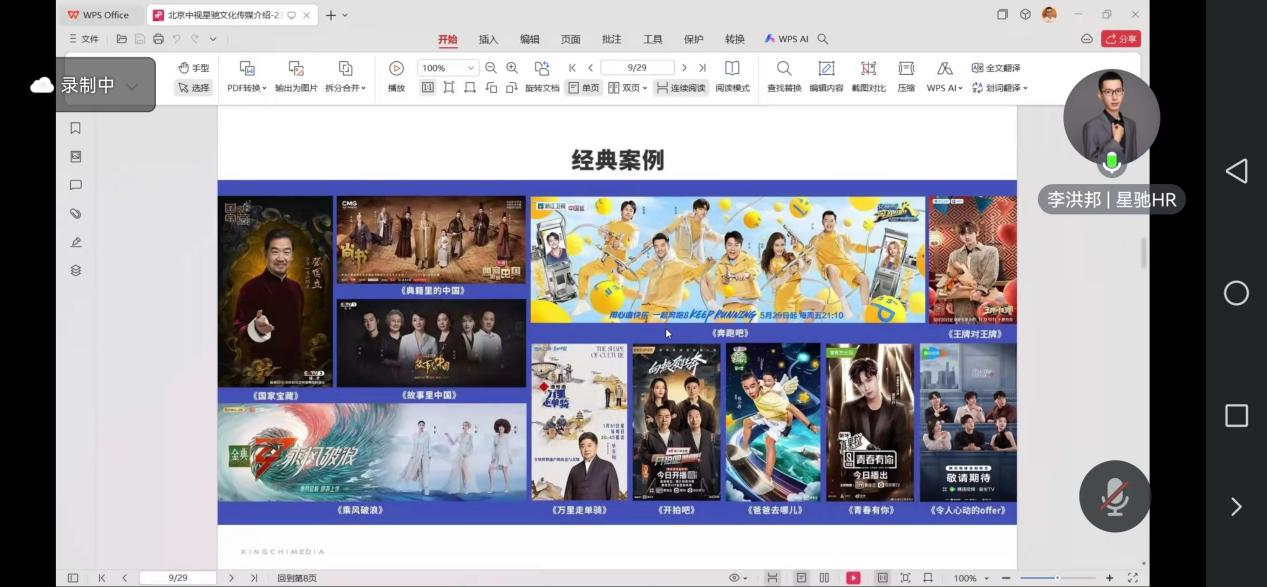
Task: Switch to the 批注 tab
Action: pos(611,39)
